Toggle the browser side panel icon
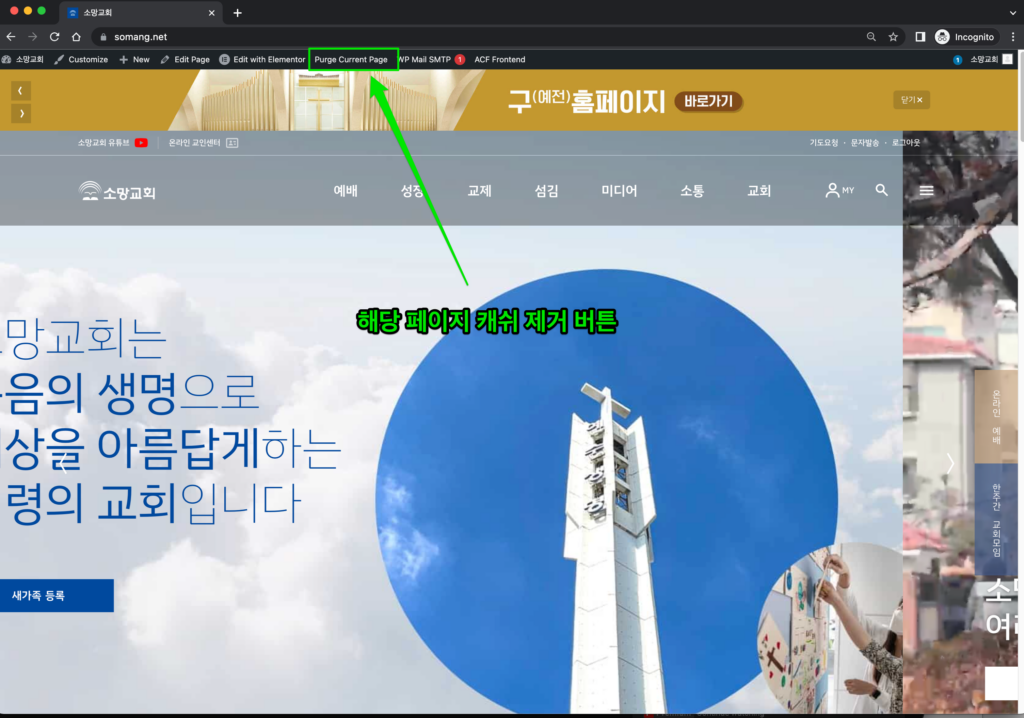 (x=920, y=37)
